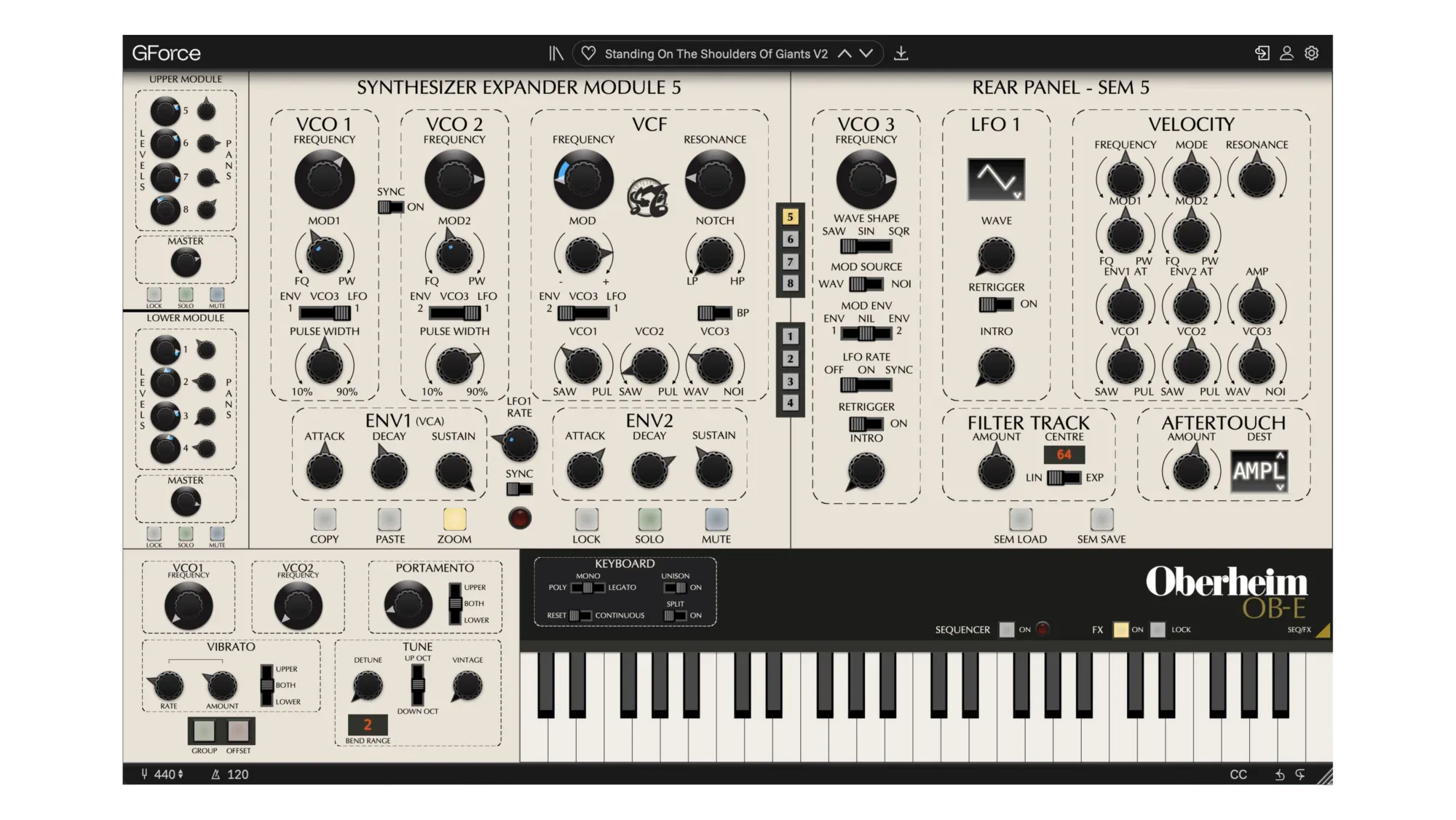Click the COPY button
Image resolution: width=1456 pixels, height=820 pixels.
[x=325, y=519]
